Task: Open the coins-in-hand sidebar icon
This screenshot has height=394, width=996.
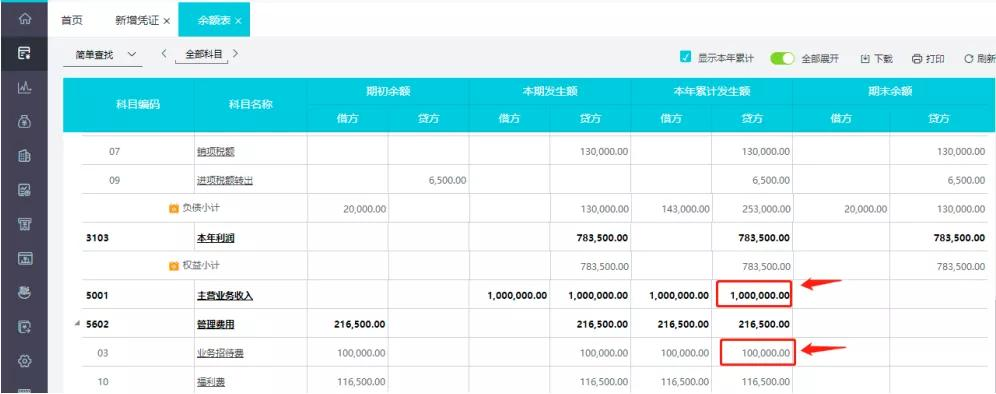Action: click(x=24, y=292)
